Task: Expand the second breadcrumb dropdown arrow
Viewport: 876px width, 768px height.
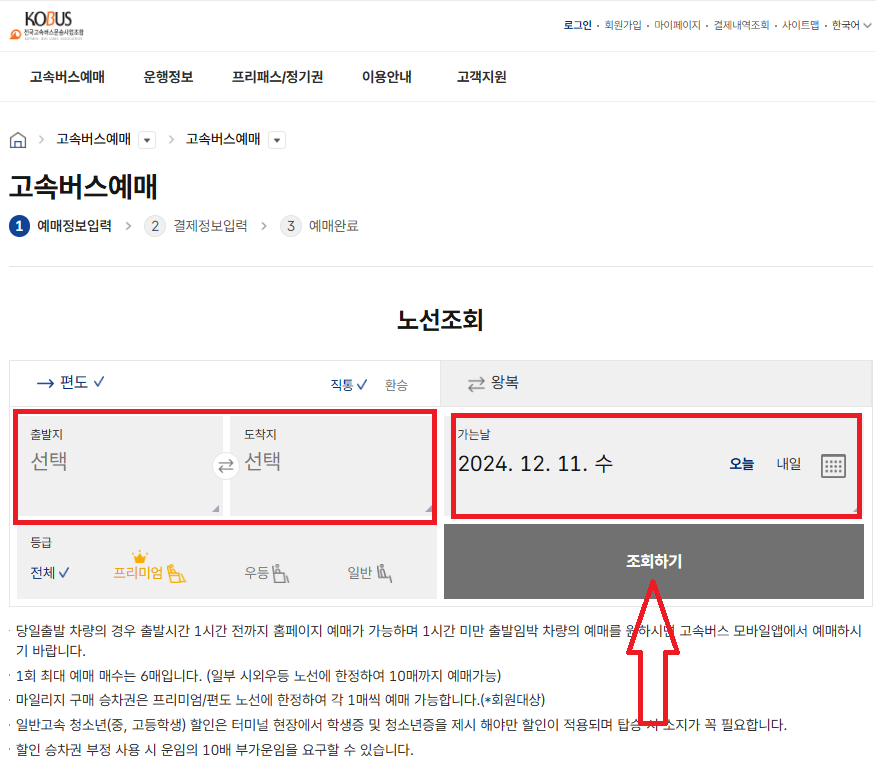Action: 279,140
